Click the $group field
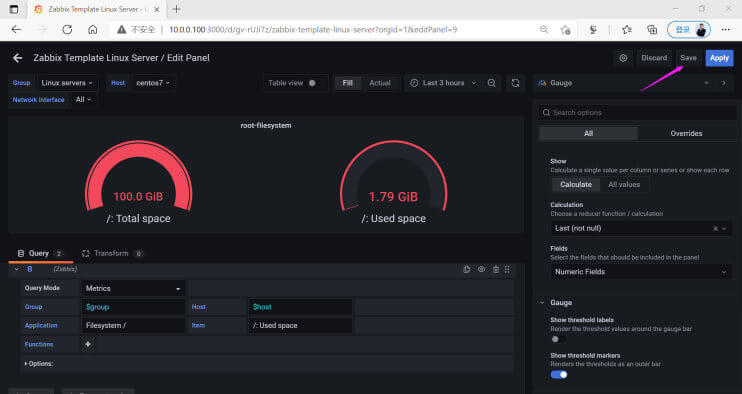The image size is (742, 394). [133, 307]
